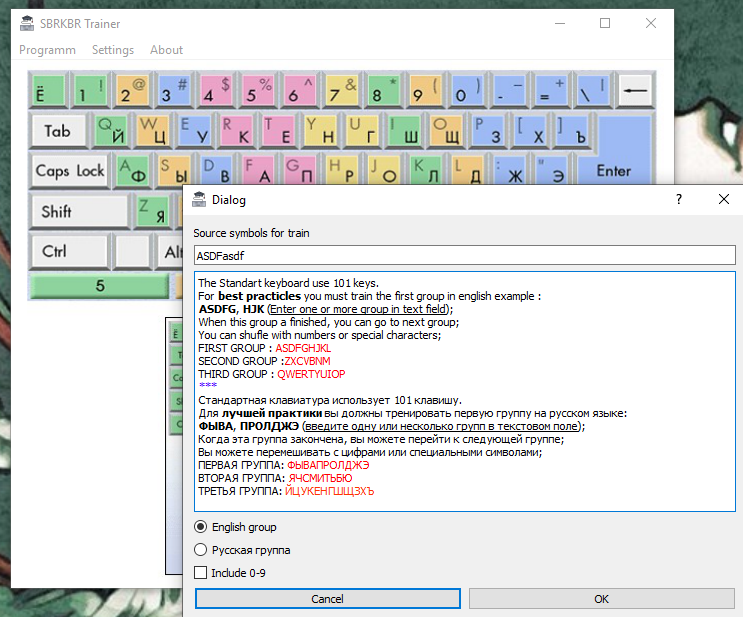Open the Programm menu
743x617 pixels.
(47, 50)
